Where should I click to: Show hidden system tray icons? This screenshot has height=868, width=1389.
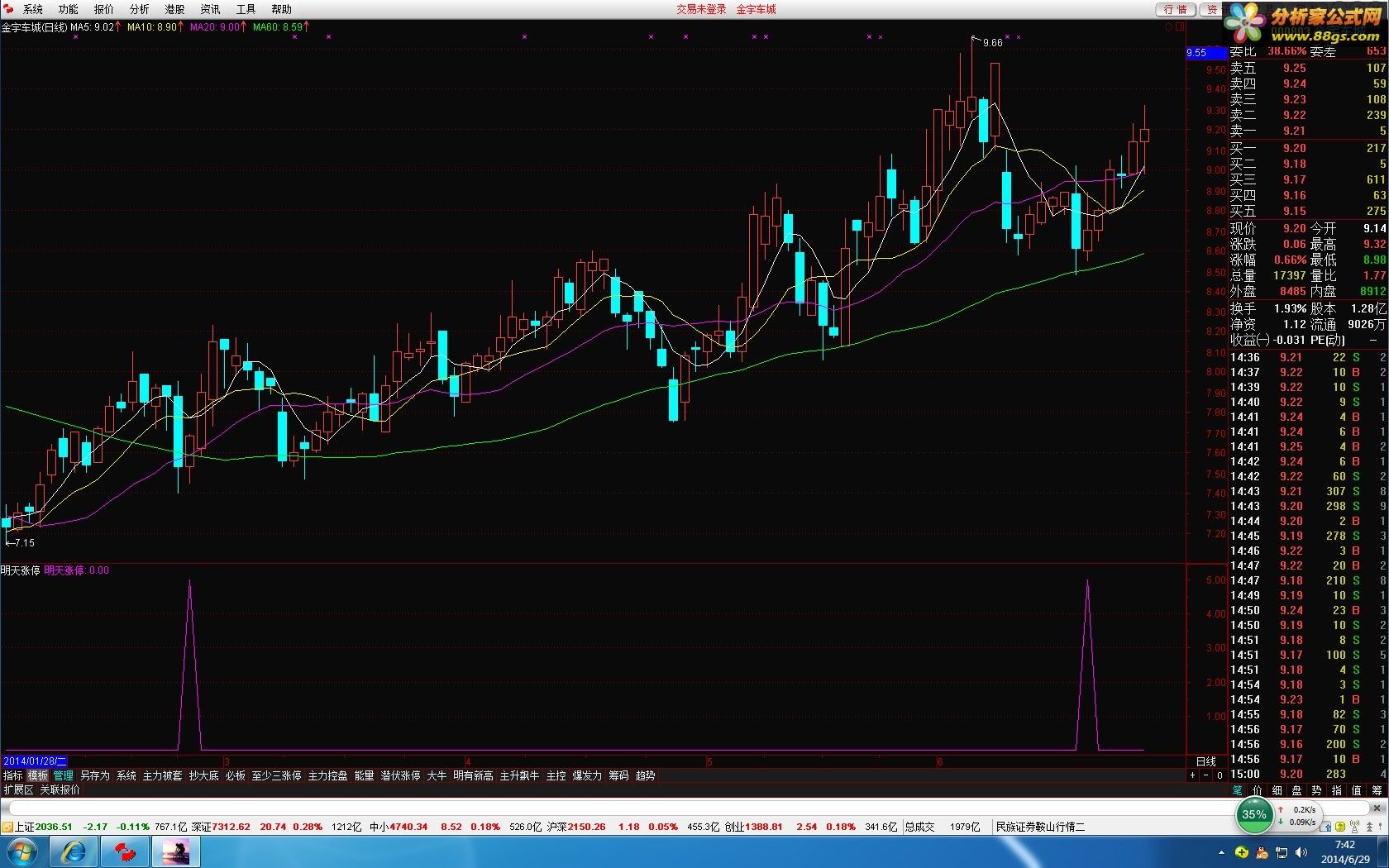click(x=1222, y=852)
